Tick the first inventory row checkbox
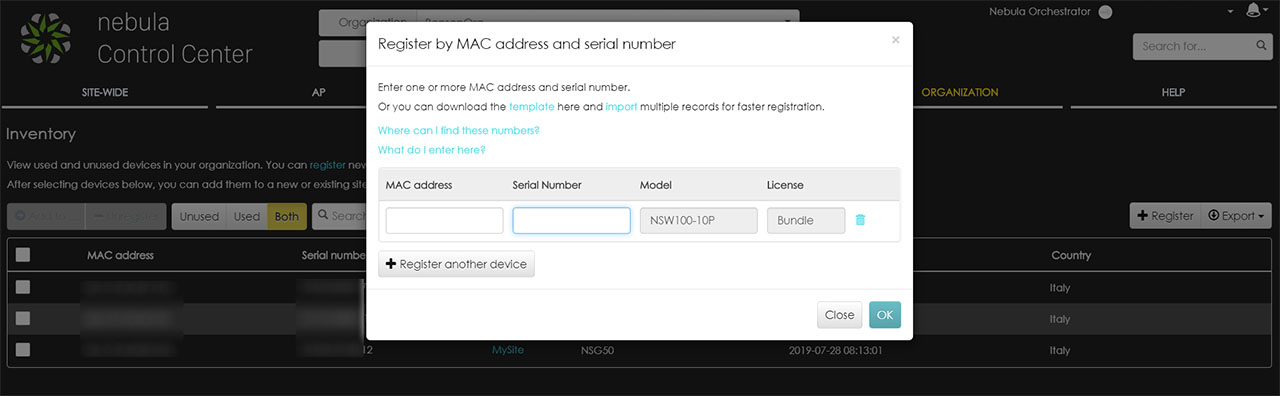Viewport: 1280px width, 396px height. click(x=23, y=287)
